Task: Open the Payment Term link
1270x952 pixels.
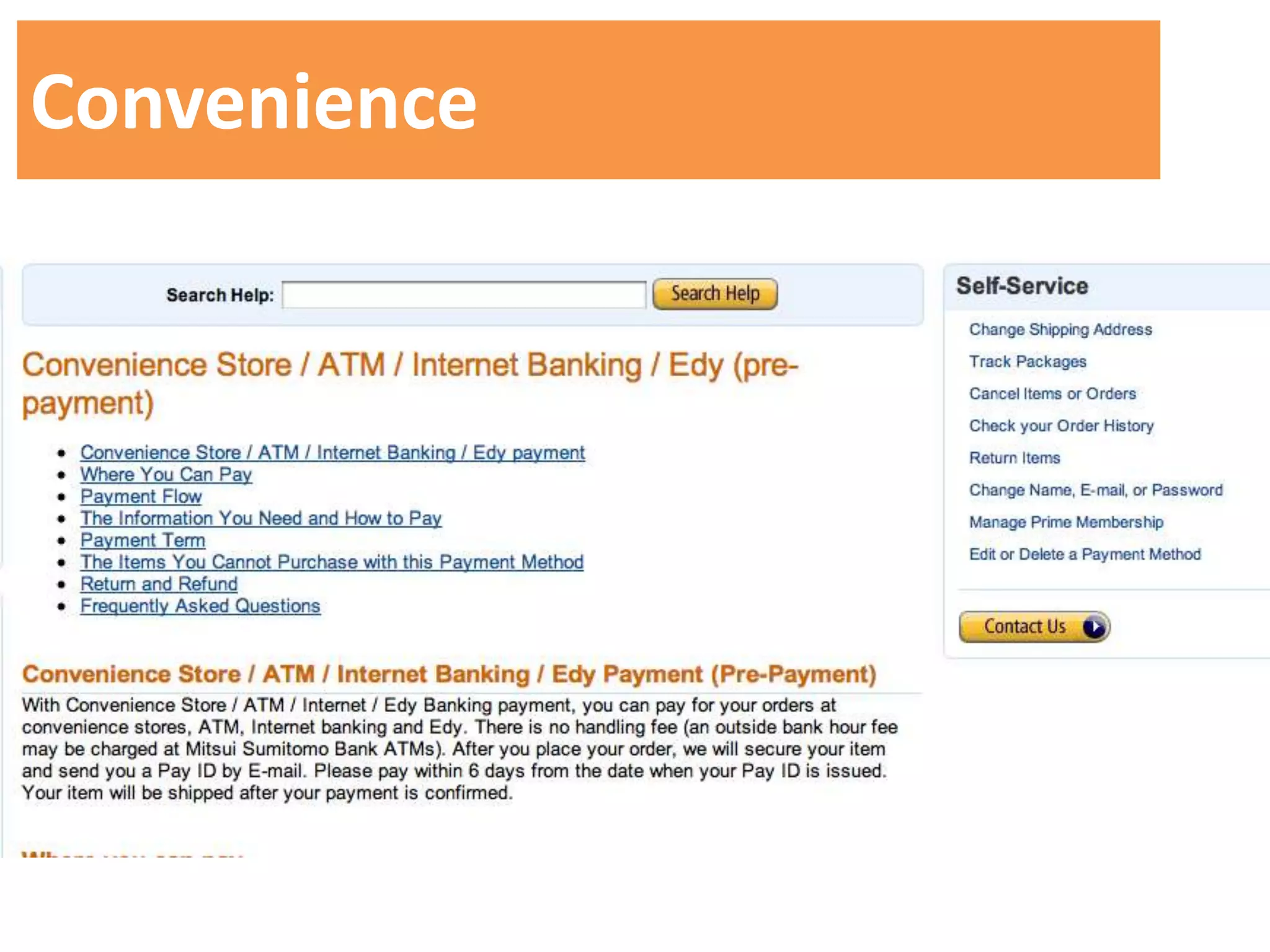Action: point(143,540)
